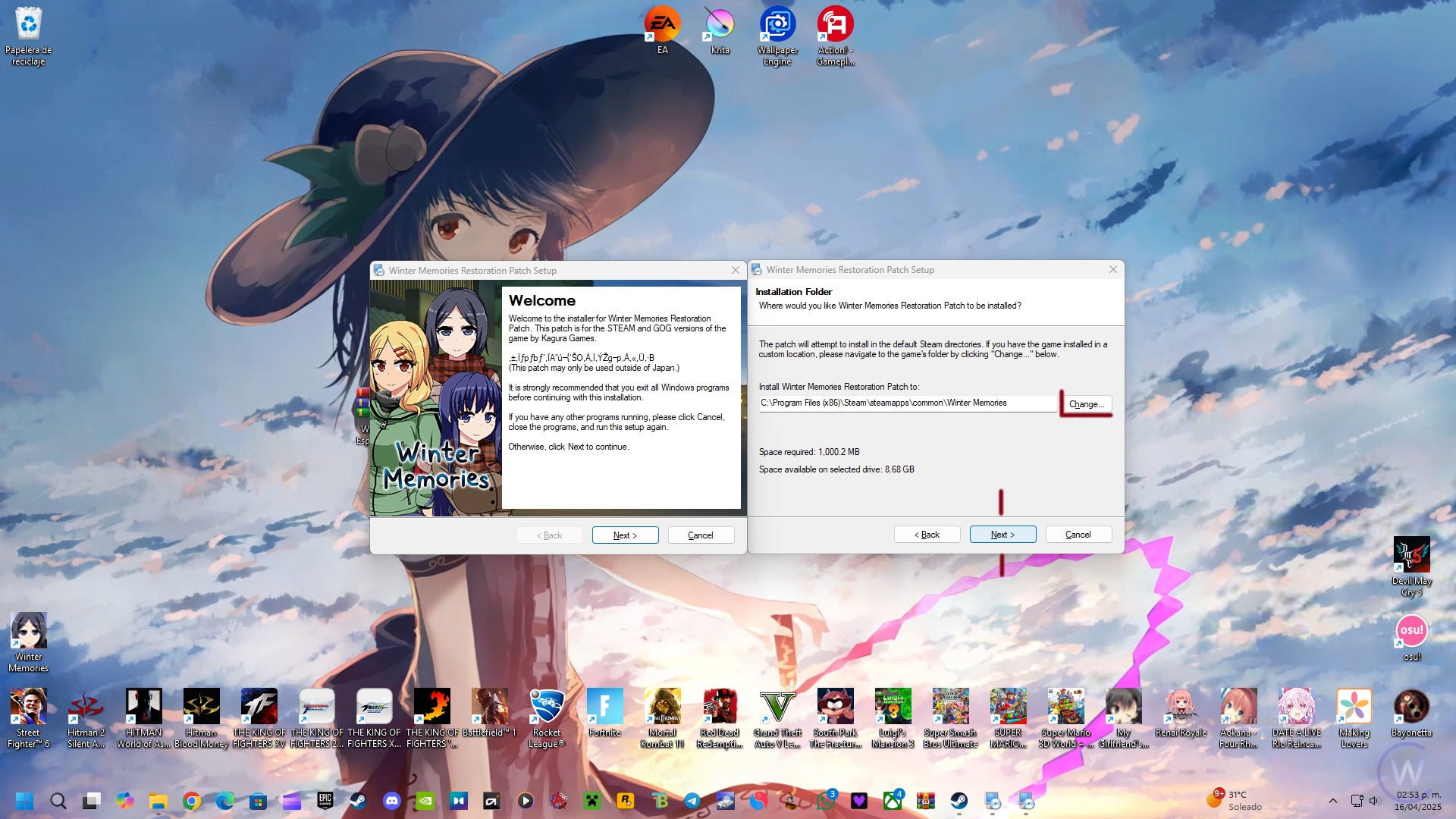
Task: Click Back in the Installation Folder dialog
Action: pos(927,535)
